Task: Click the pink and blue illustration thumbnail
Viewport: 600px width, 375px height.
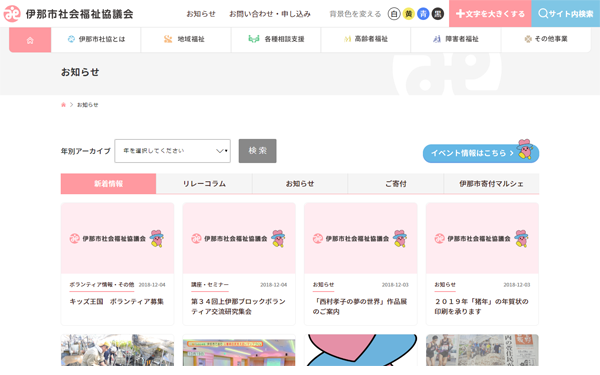Action: pos(361,350)
